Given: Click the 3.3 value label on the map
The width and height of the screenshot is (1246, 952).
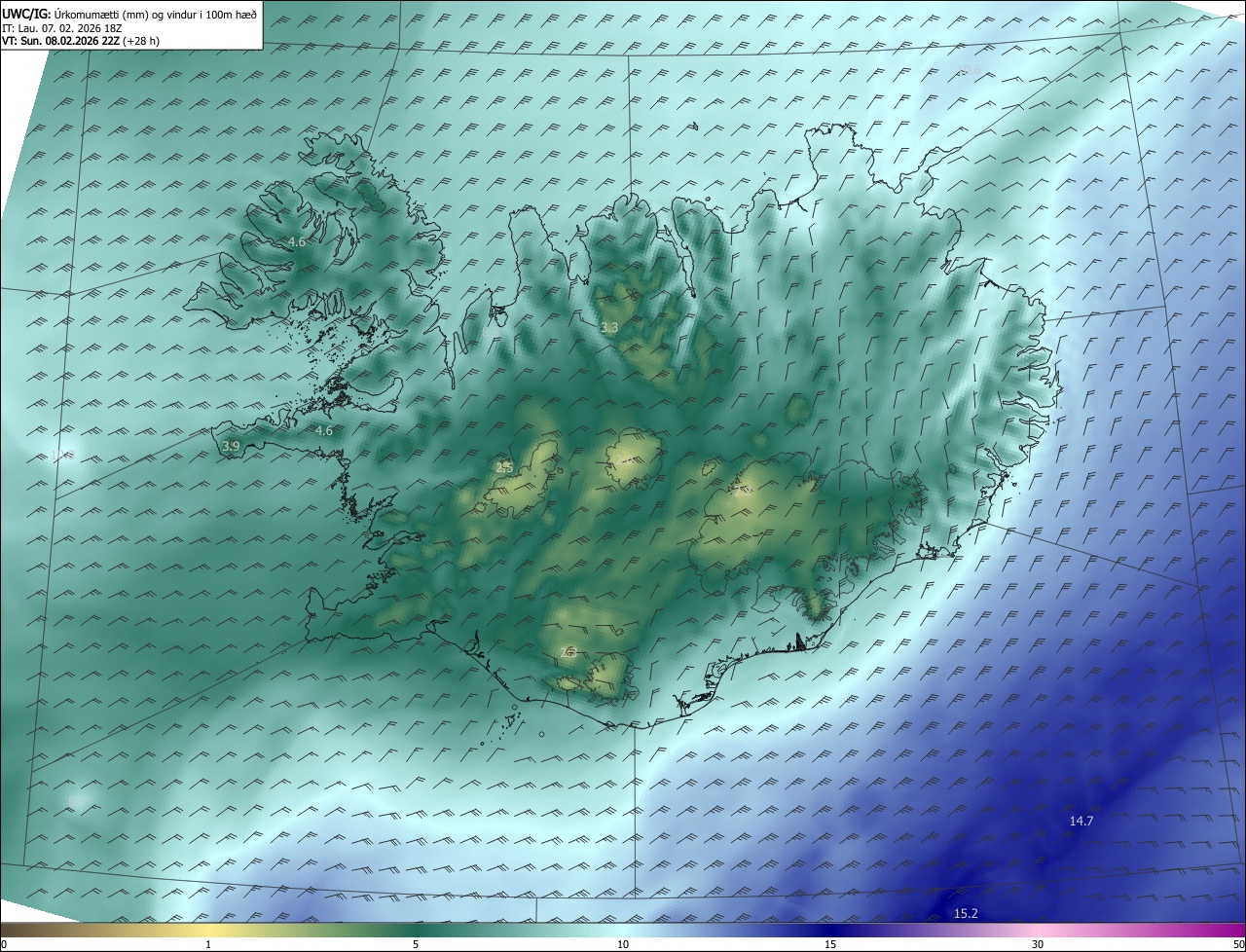Looking at the screenshot, I should [x=609, y=328].
